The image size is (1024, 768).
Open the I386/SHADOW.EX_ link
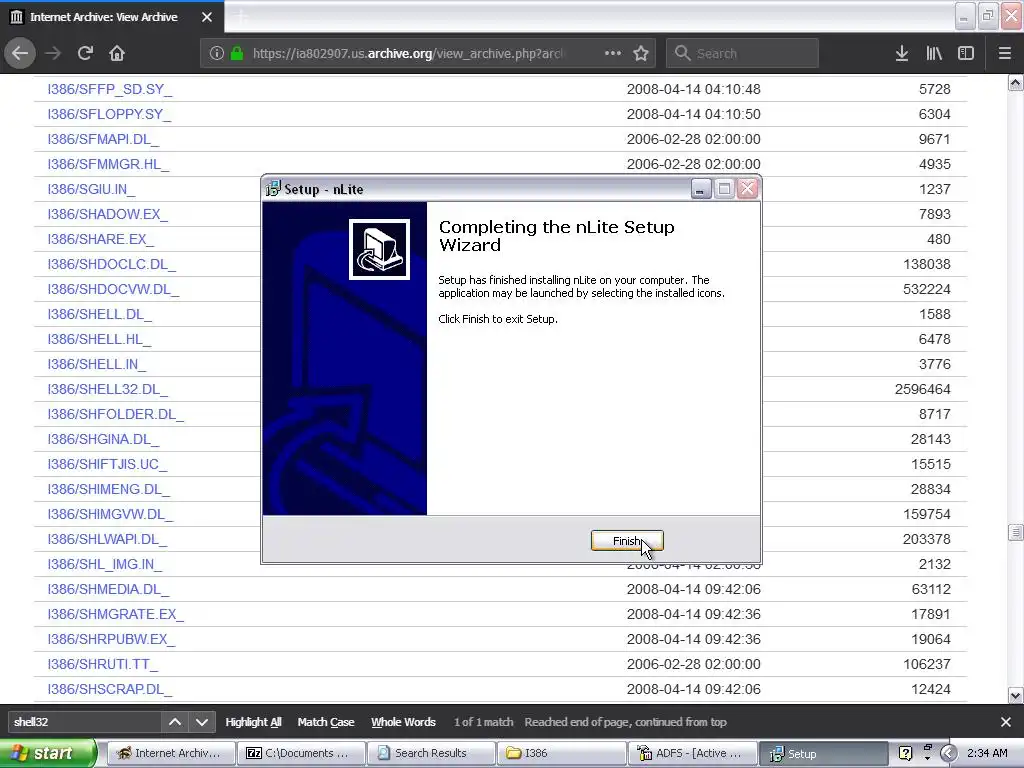click(x=107, y=214)
